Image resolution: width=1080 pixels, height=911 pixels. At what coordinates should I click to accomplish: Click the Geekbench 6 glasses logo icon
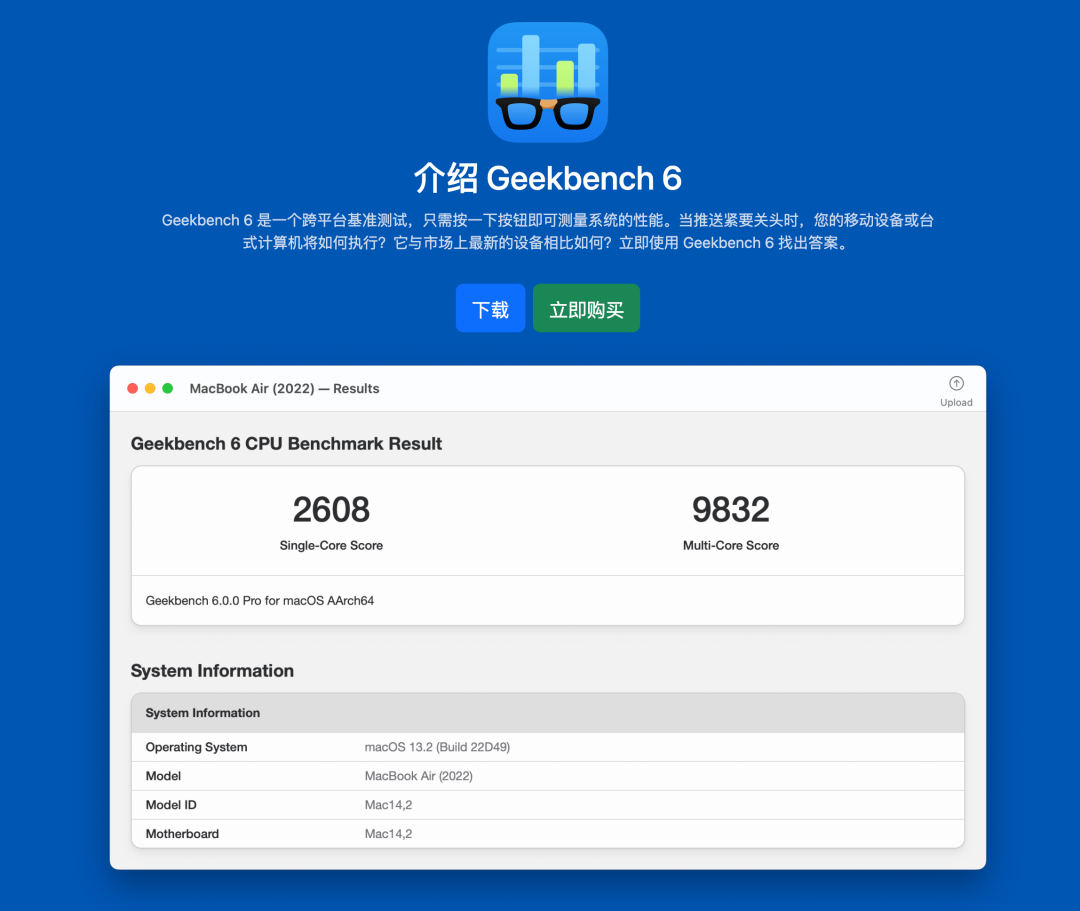[547, 82]
